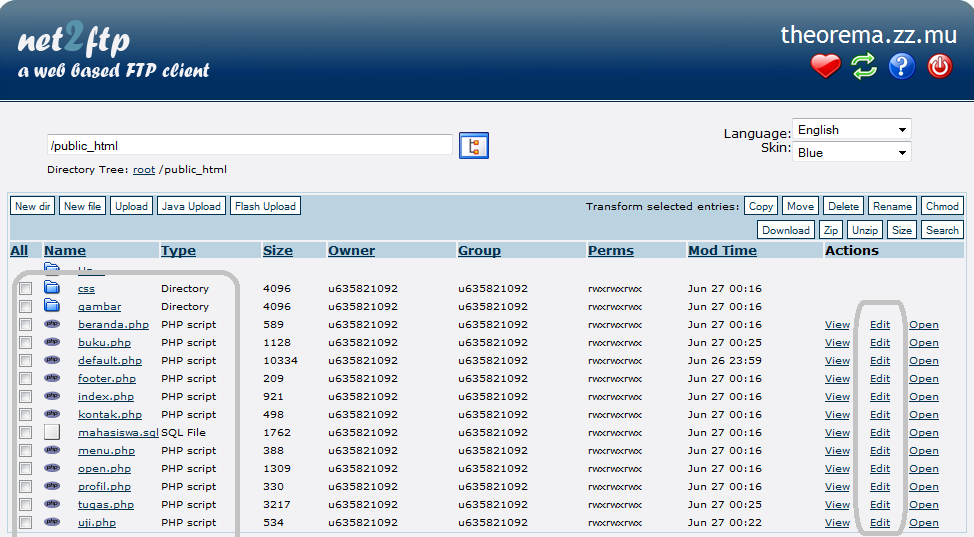Click the Chmod button
The height and width of the screenshot is (537, 974).
[942, 206]
